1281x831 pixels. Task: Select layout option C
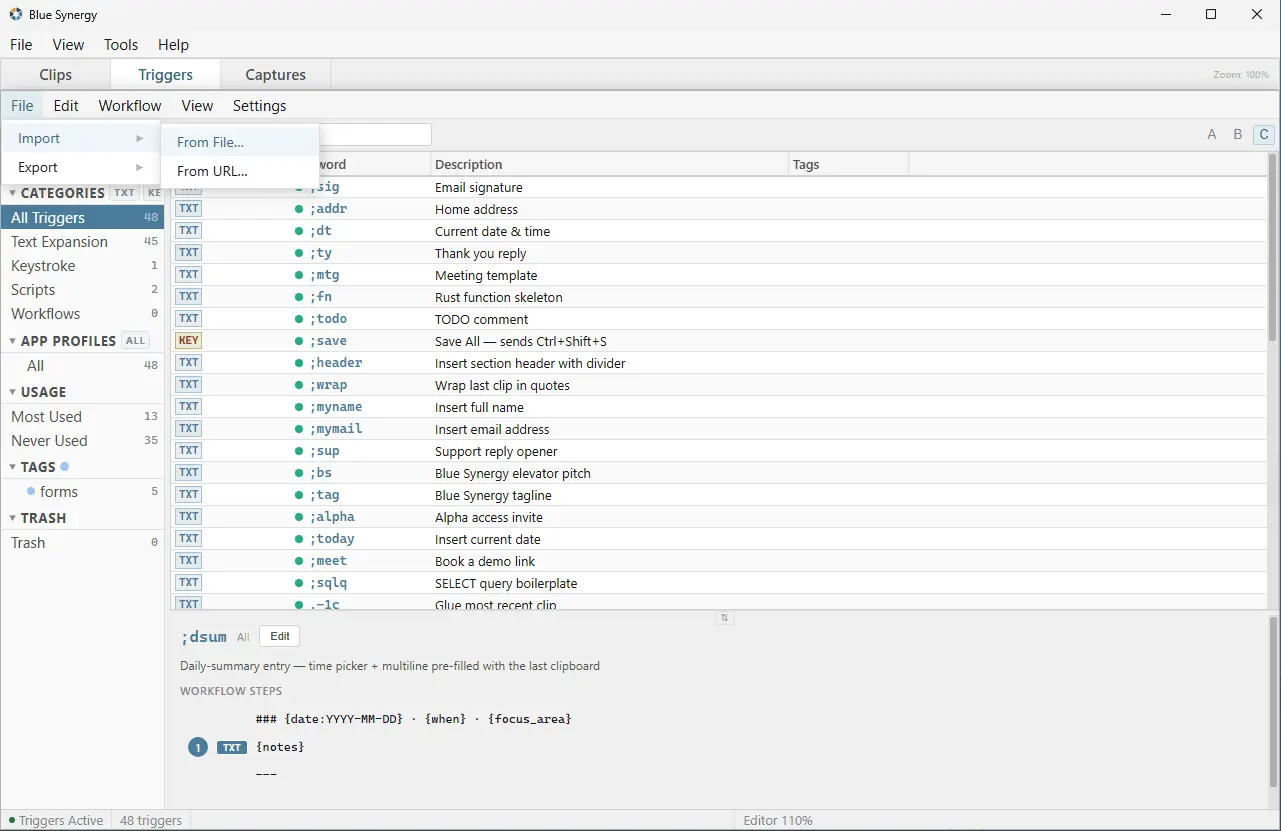tap(1264, 134)
